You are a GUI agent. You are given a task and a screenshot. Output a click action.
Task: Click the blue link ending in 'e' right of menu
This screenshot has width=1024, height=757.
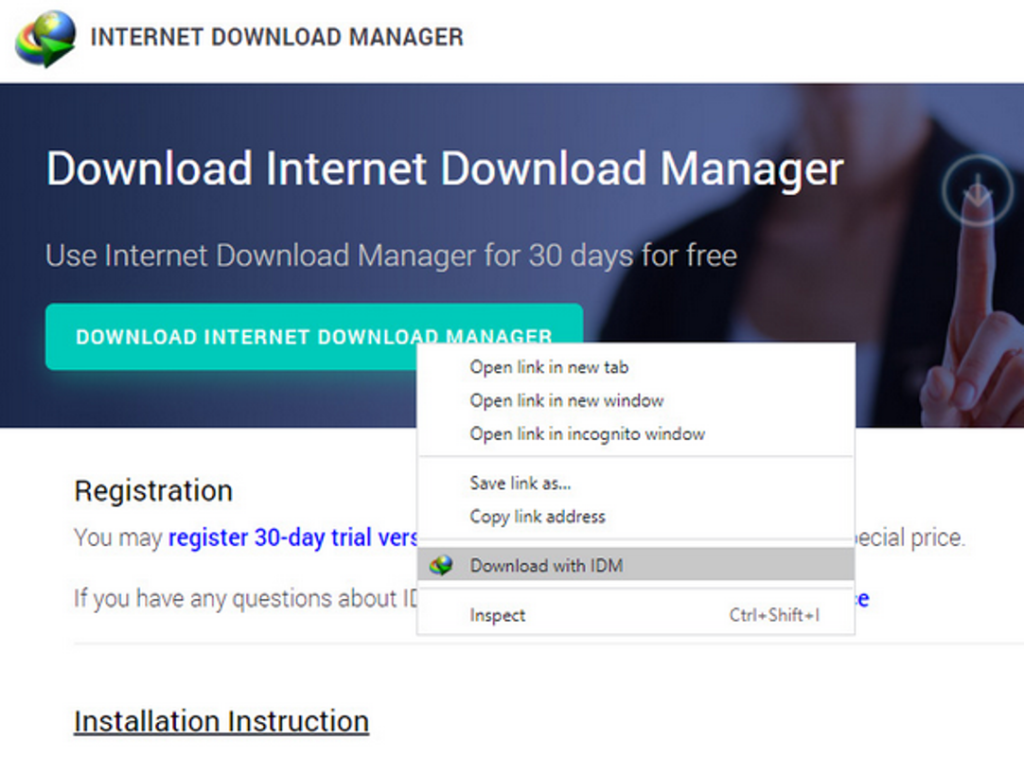coord(862,599)
